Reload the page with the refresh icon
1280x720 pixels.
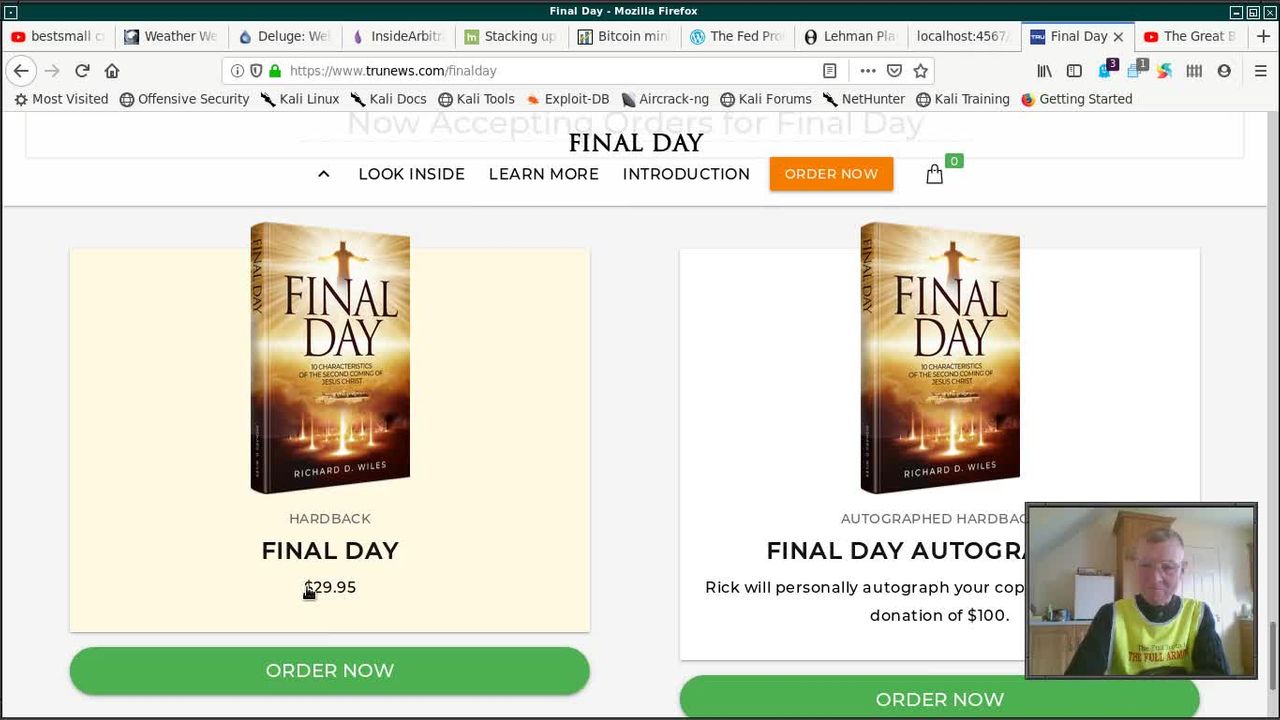[x=82, y=71]
